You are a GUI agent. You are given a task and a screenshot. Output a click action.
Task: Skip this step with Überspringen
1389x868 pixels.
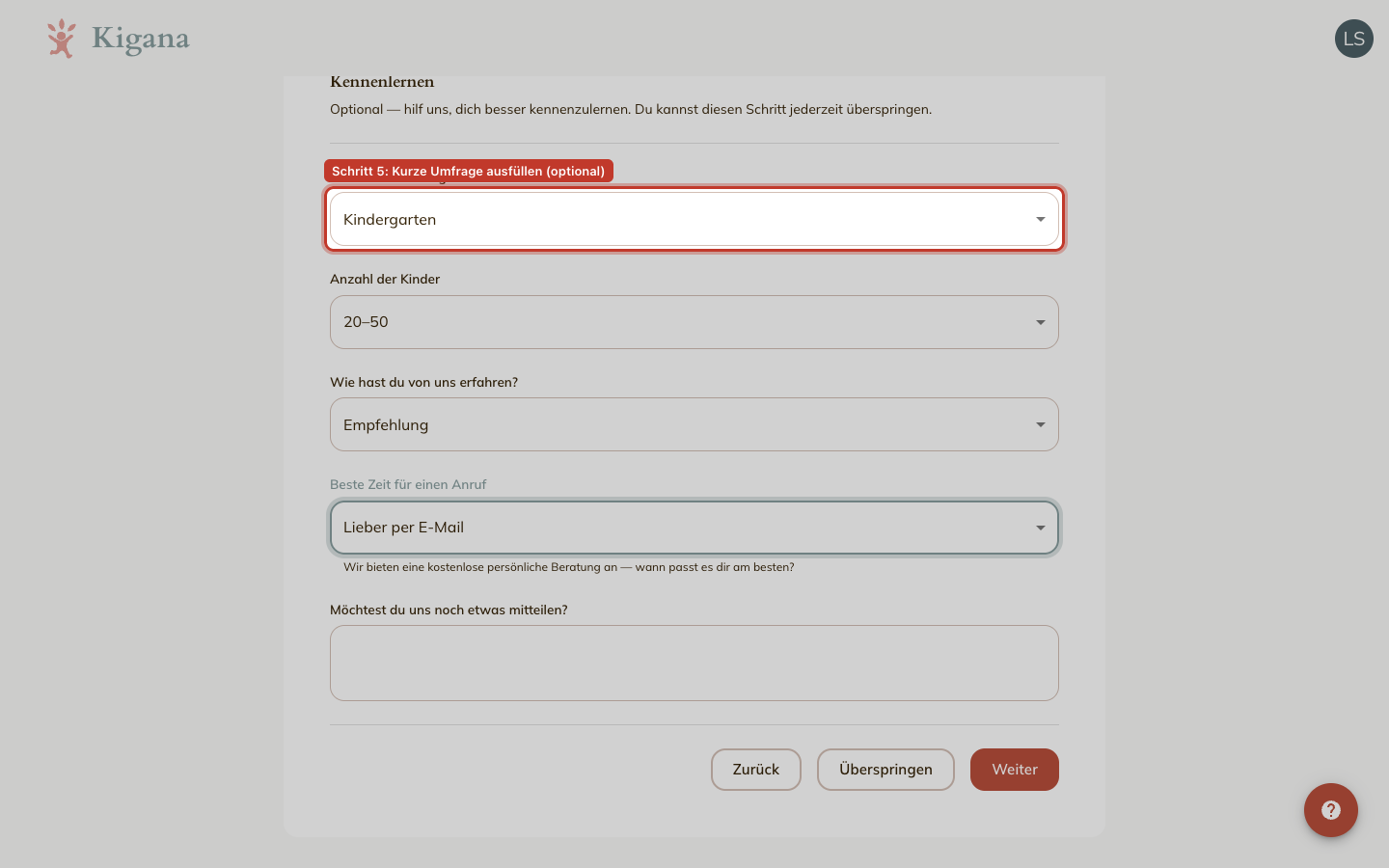coord(885,770)
